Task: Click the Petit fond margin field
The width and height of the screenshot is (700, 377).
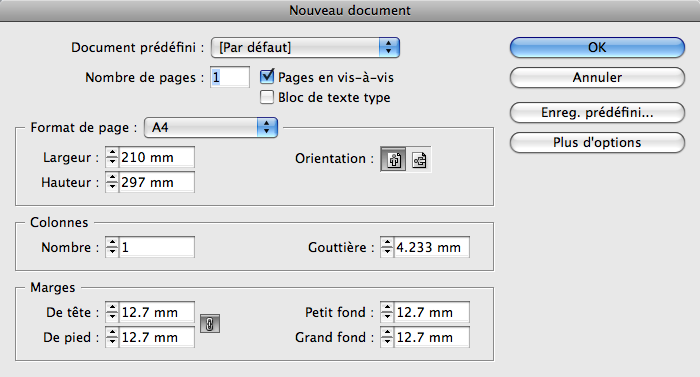Action: point(431,312)
